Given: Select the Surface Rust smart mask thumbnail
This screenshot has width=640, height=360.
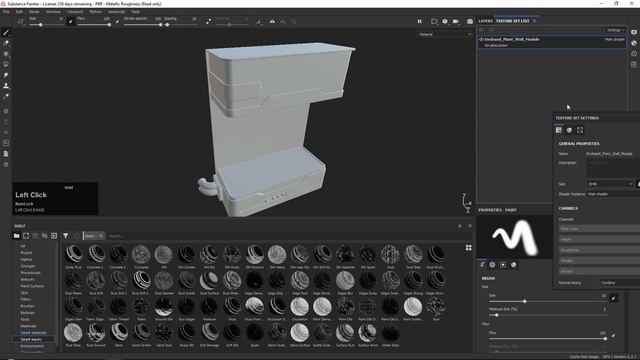Looking at the screenshot, I should (345, 335).
